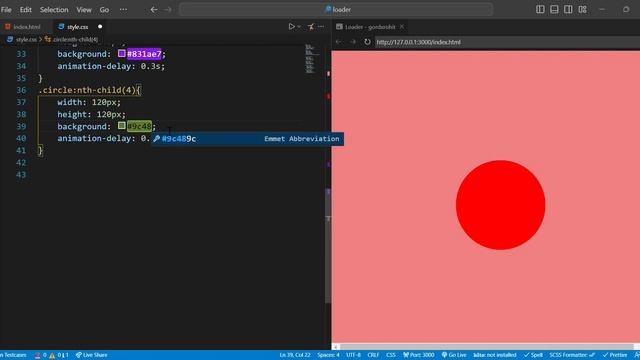Toggle the bottom panel layout icon

(x=554, y=9)
